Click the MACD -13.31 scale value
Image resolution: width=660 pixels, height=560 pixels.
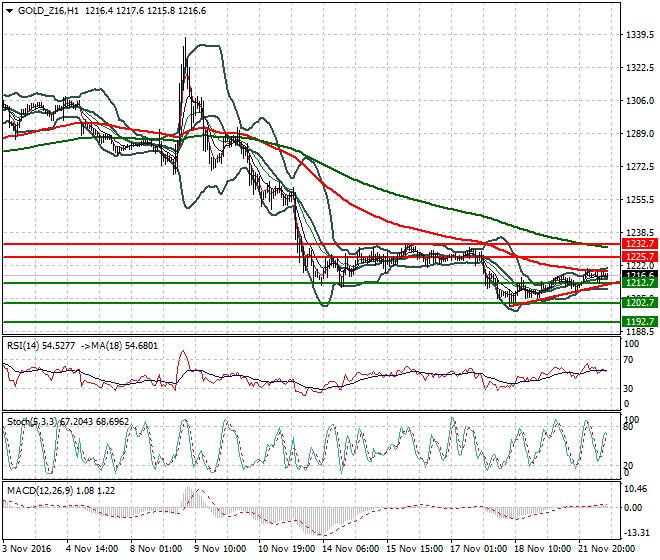pos(636,533)
